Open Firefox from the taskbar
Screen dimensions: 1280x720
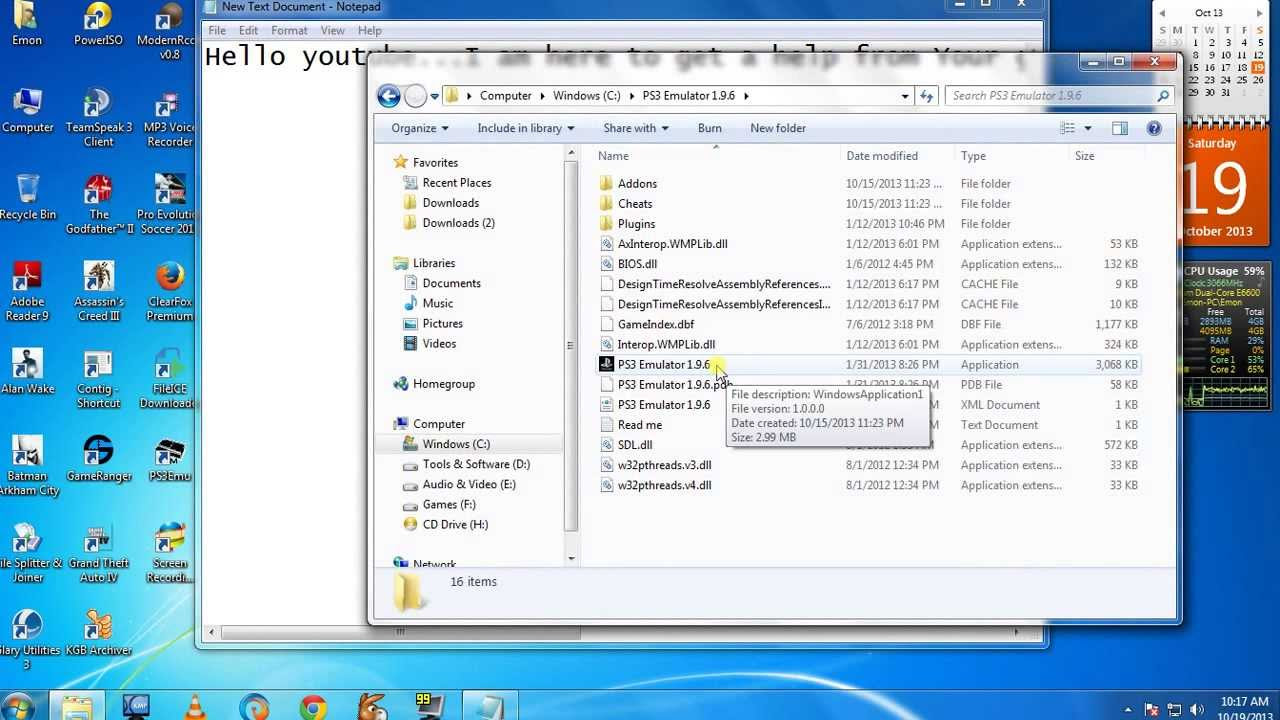254,707
